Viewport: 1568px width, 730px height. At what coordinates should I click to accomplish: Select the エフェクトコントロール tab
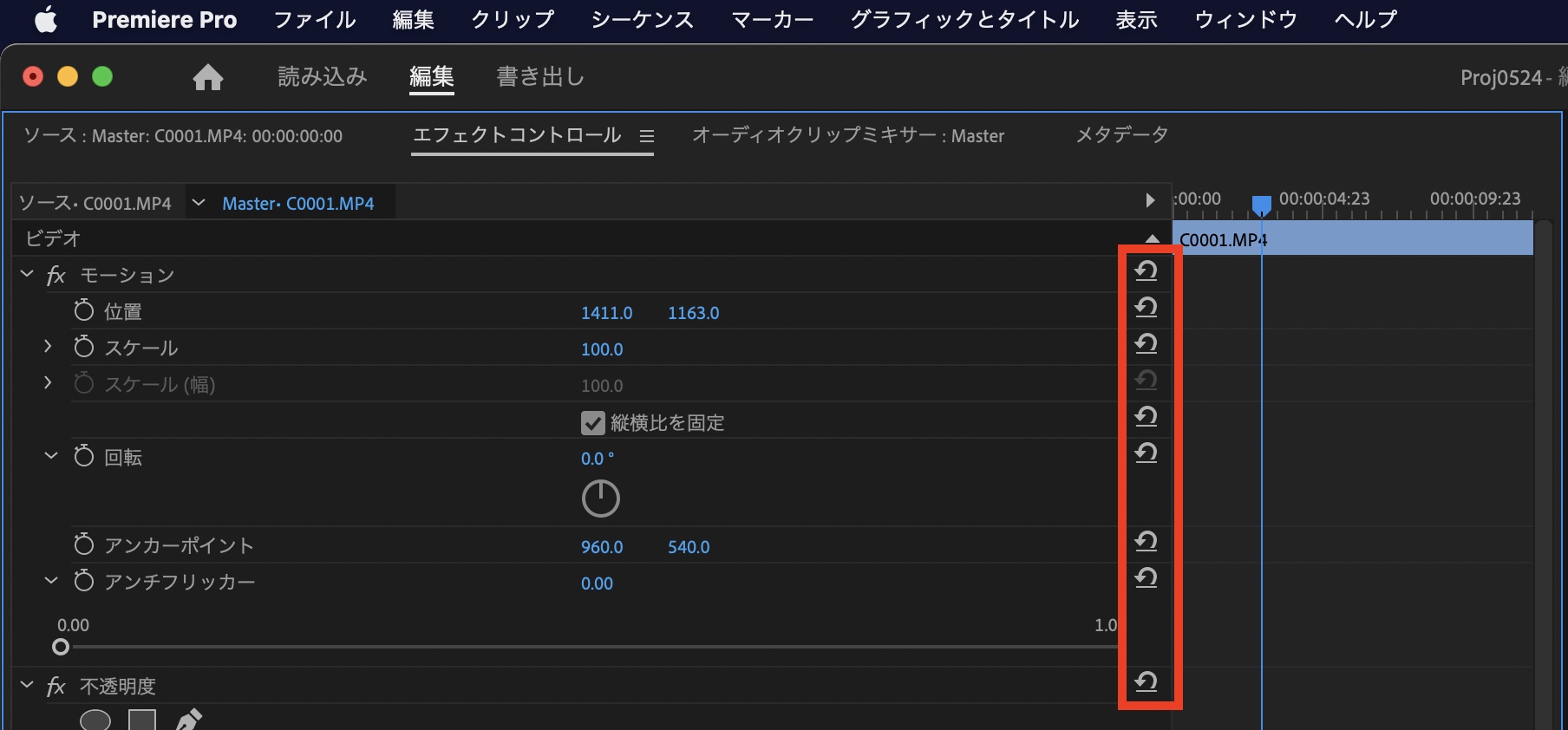point(517,135)
